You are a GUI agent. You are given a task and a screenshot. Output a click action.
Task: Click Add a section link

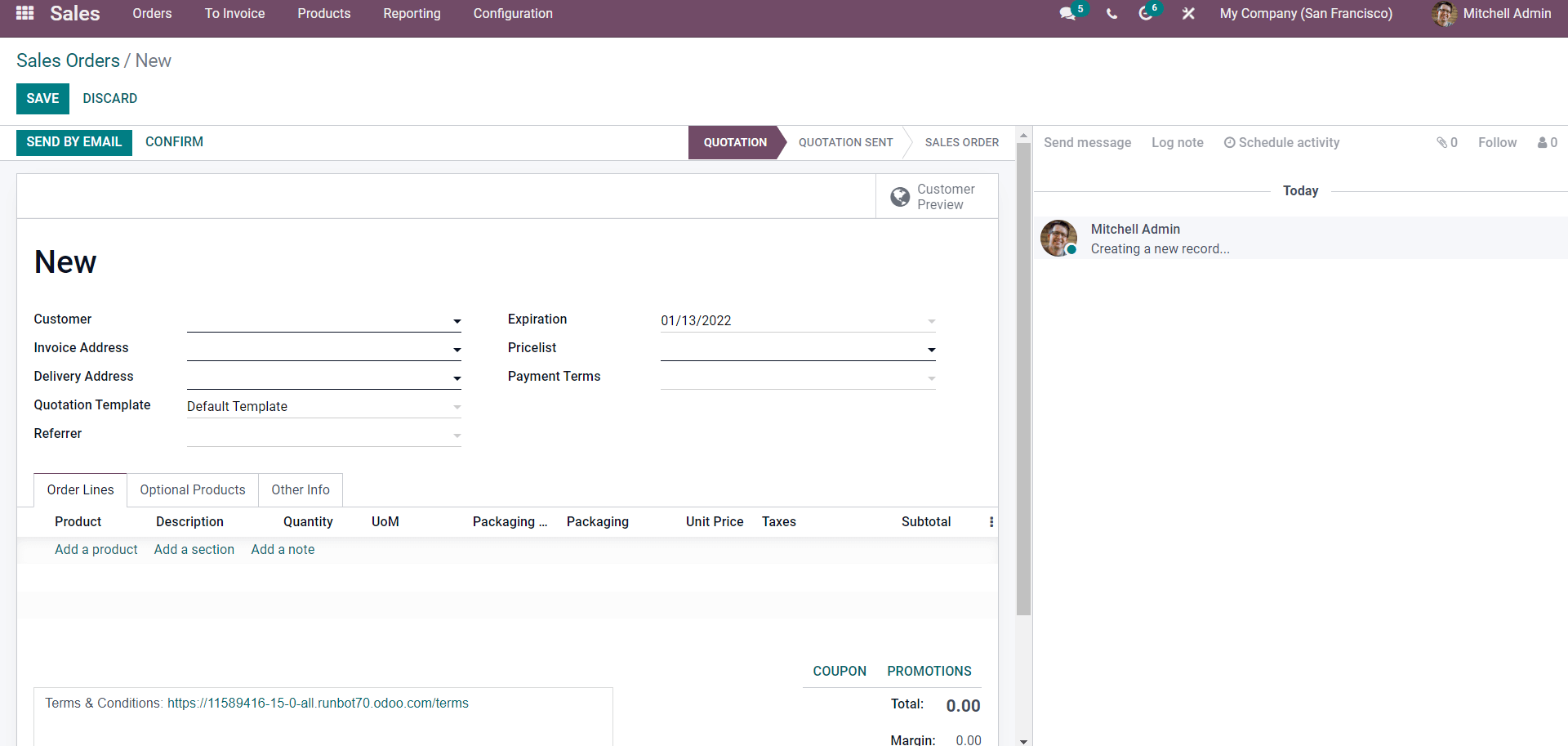(194, 550)
